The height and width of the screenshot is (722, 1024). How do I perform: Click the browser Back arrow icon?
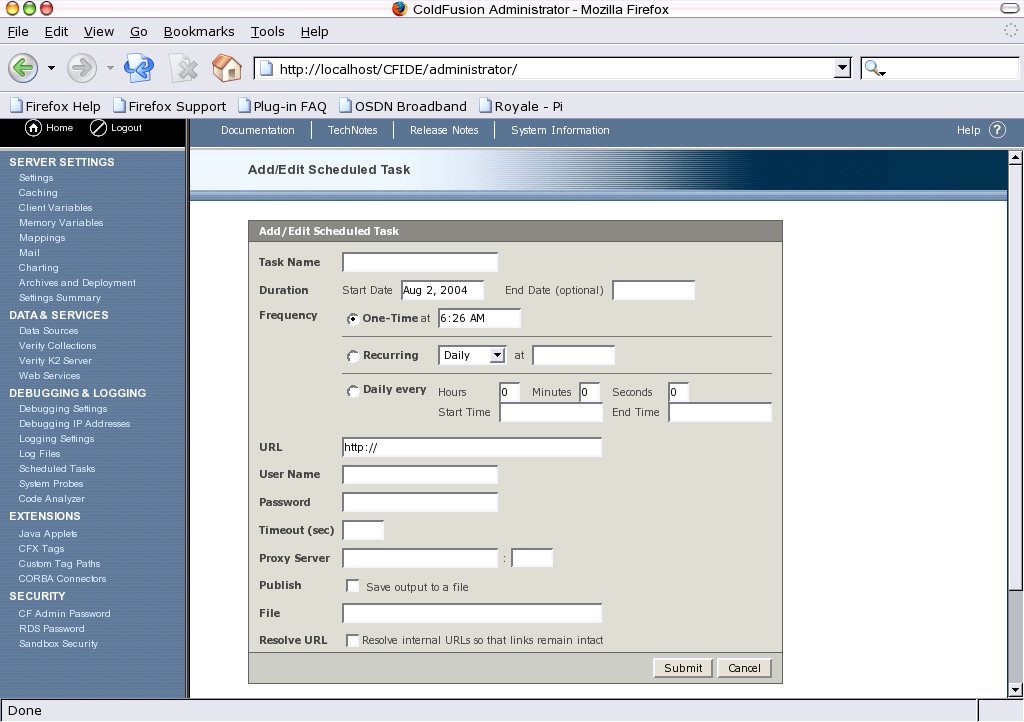tap(24, 68)
